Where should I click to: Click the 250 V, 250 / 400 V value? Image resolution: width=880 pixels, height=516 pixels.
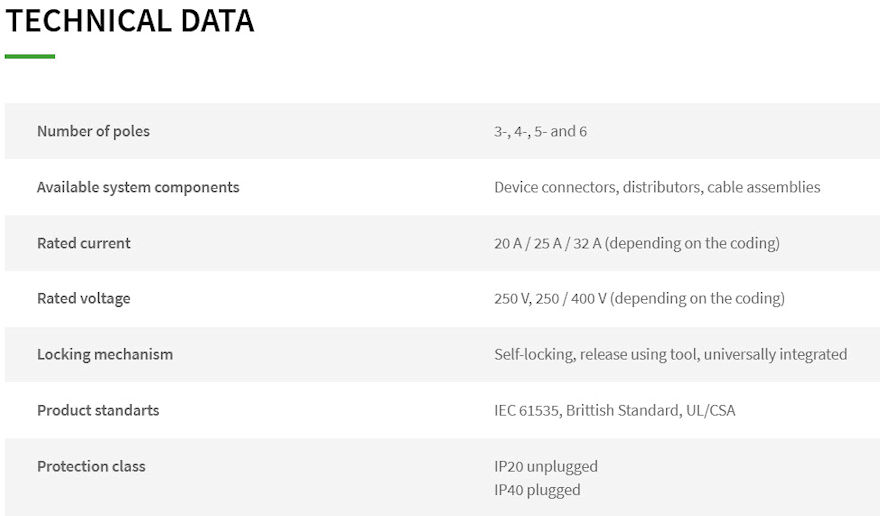tap(550, 298)
